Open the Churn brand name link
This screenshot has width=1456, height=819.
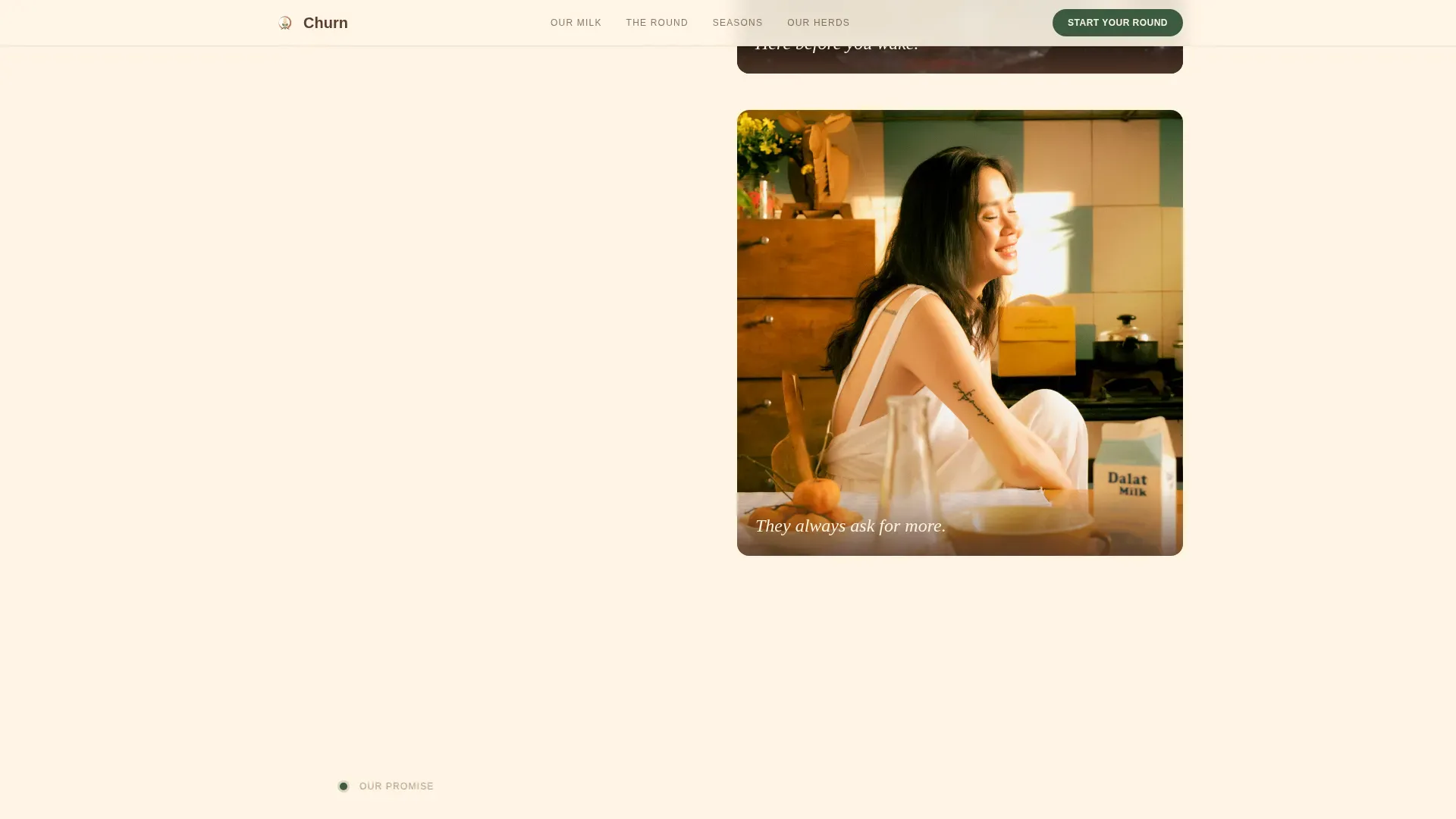(325, 23)
